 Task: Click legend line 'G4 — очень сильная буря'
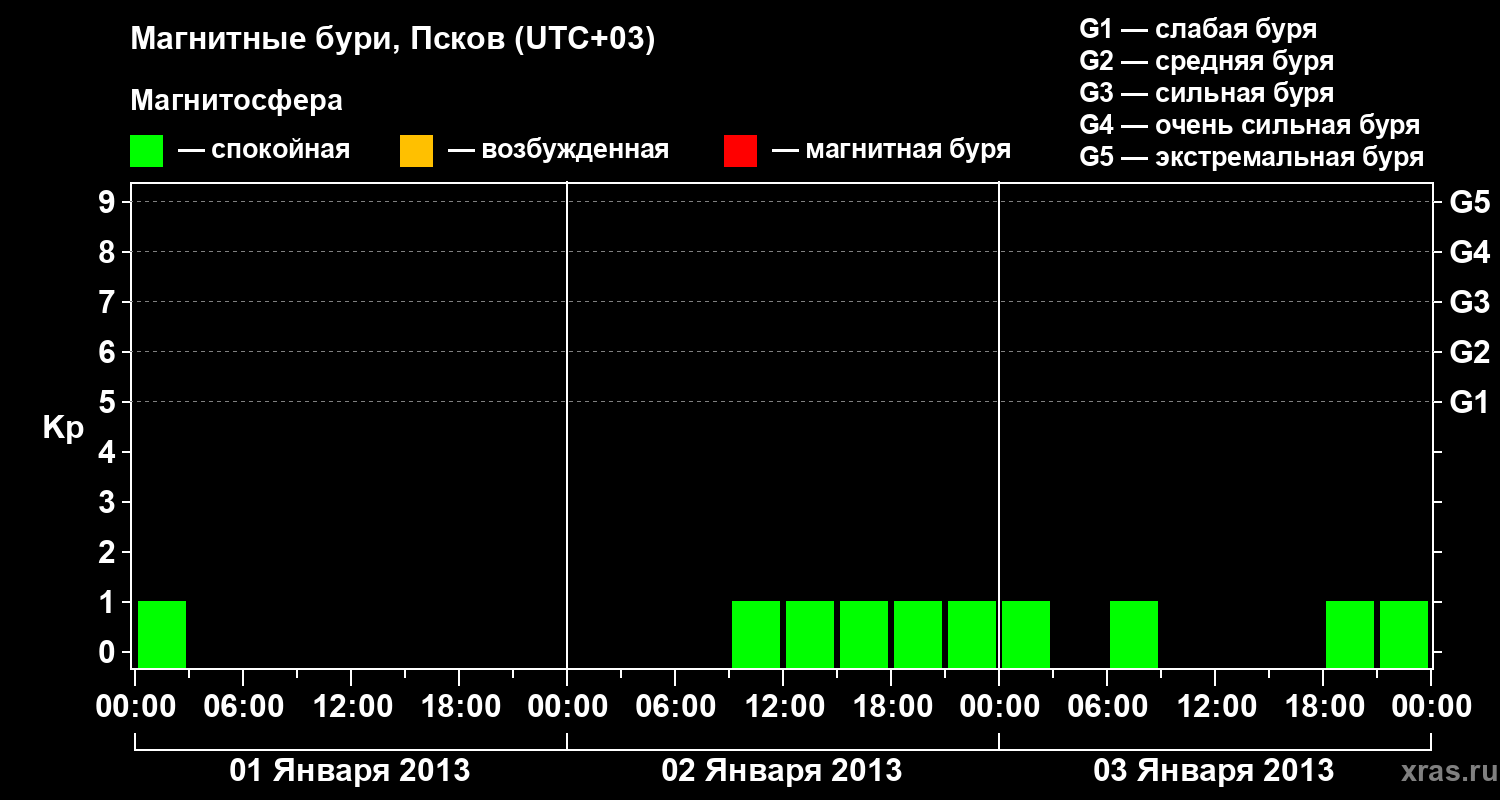click(1250, 125)
